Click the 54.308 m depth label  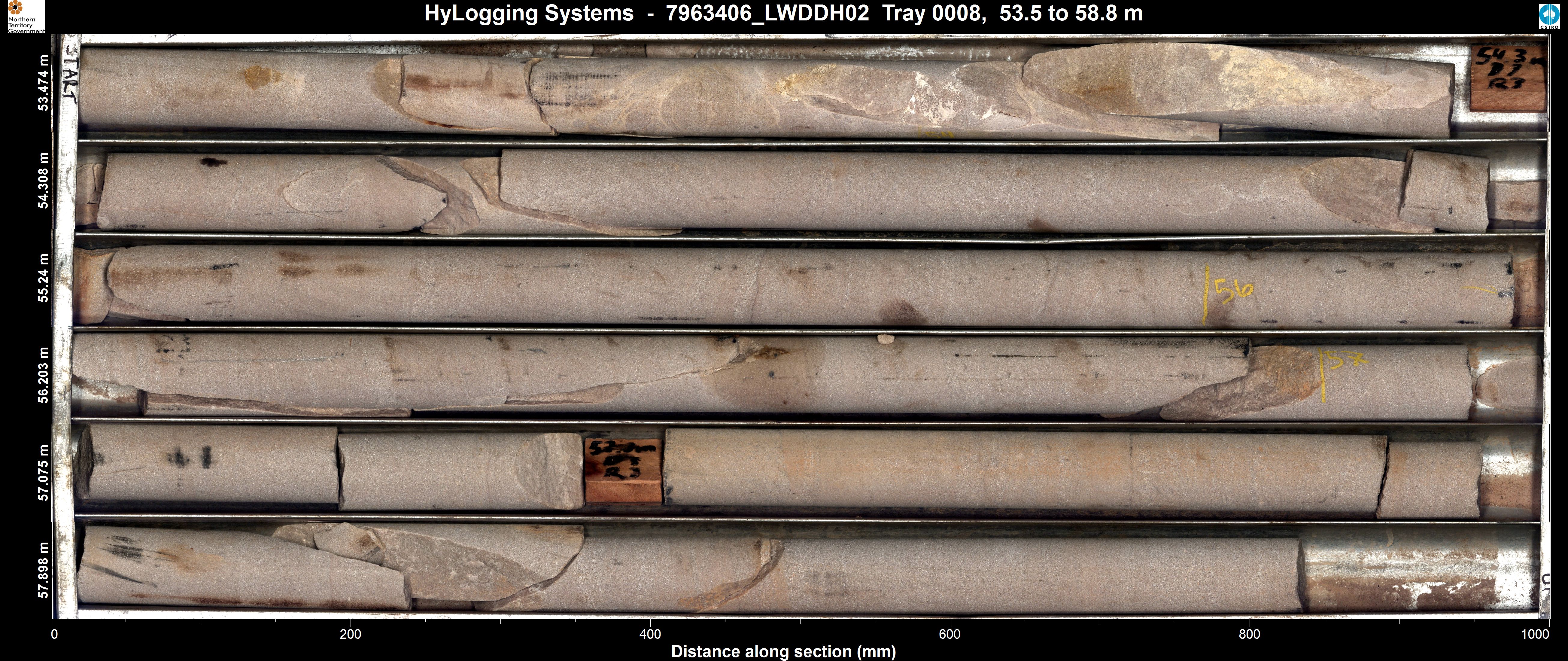(43, 180)
